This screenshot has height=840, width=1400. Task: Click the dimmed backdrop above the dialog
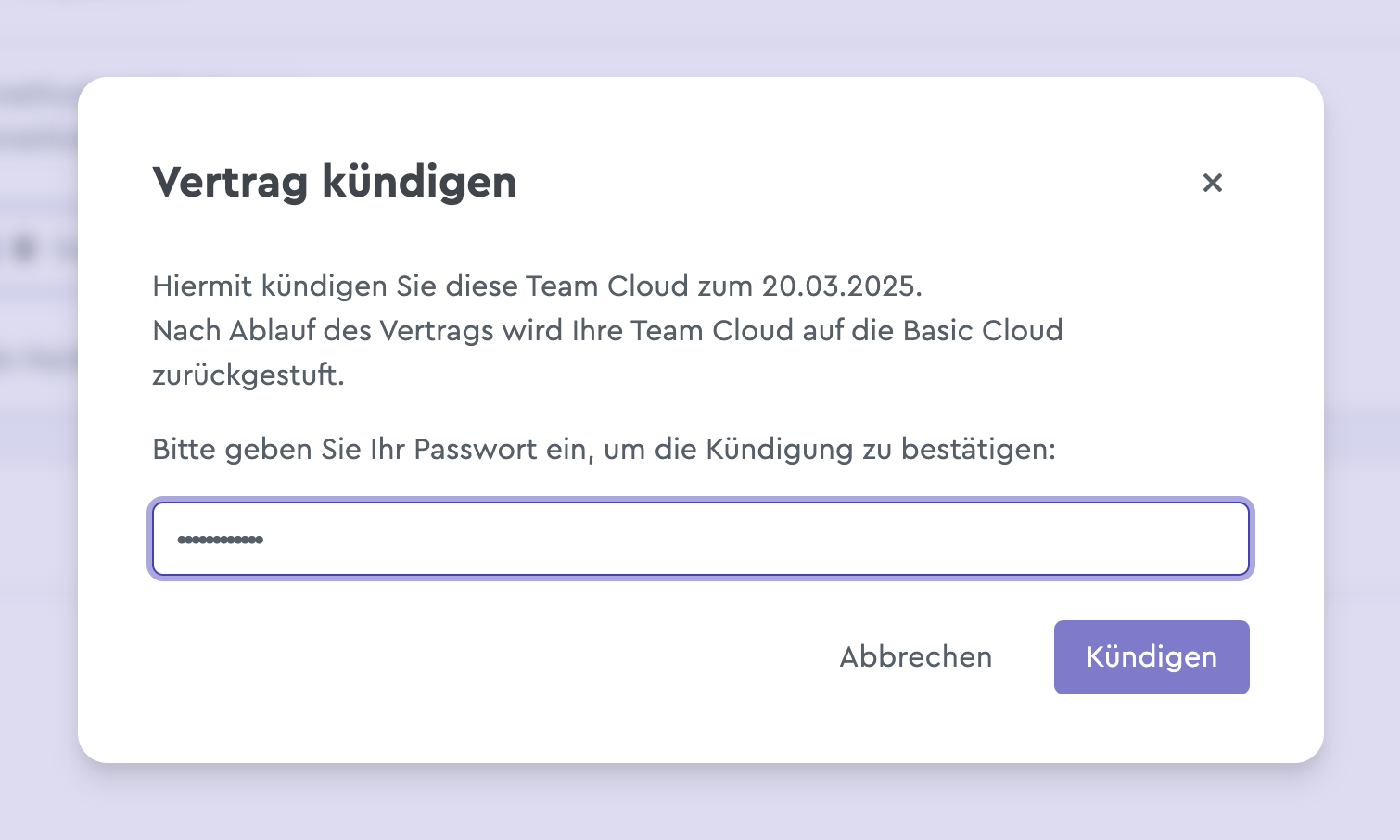click(700, 37)
